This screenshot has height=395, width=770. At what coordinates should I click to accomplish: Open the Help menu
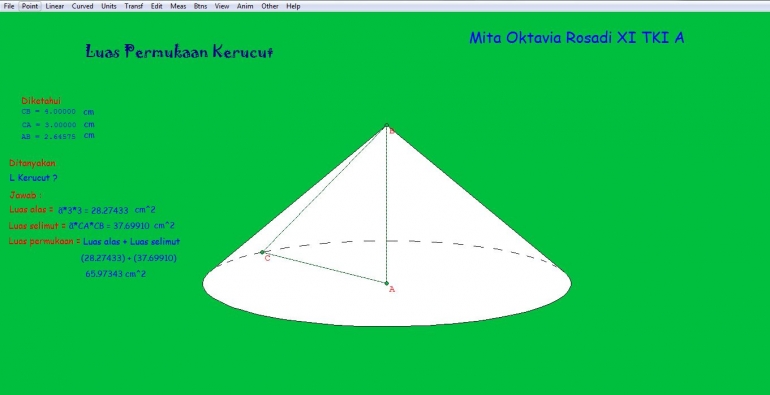[x=293, y=6]
